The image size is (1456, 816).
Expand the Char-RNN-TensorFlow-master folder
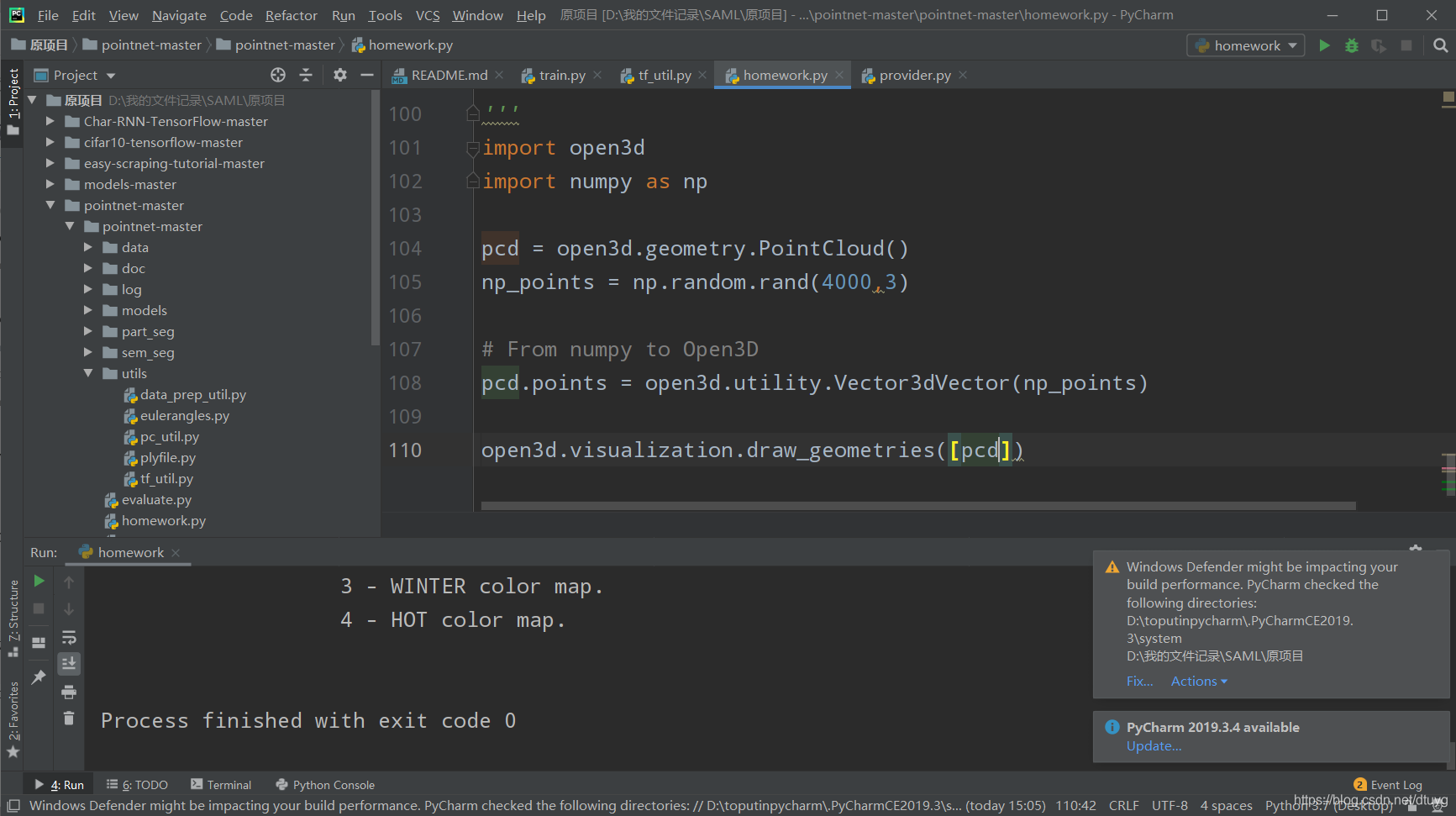click(50, 121)
